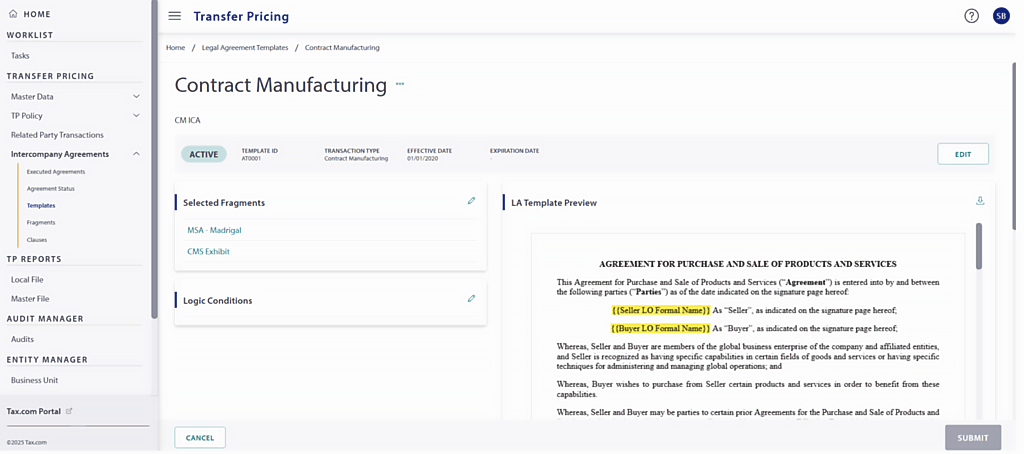Open the SB user profile avatar

1000,16
